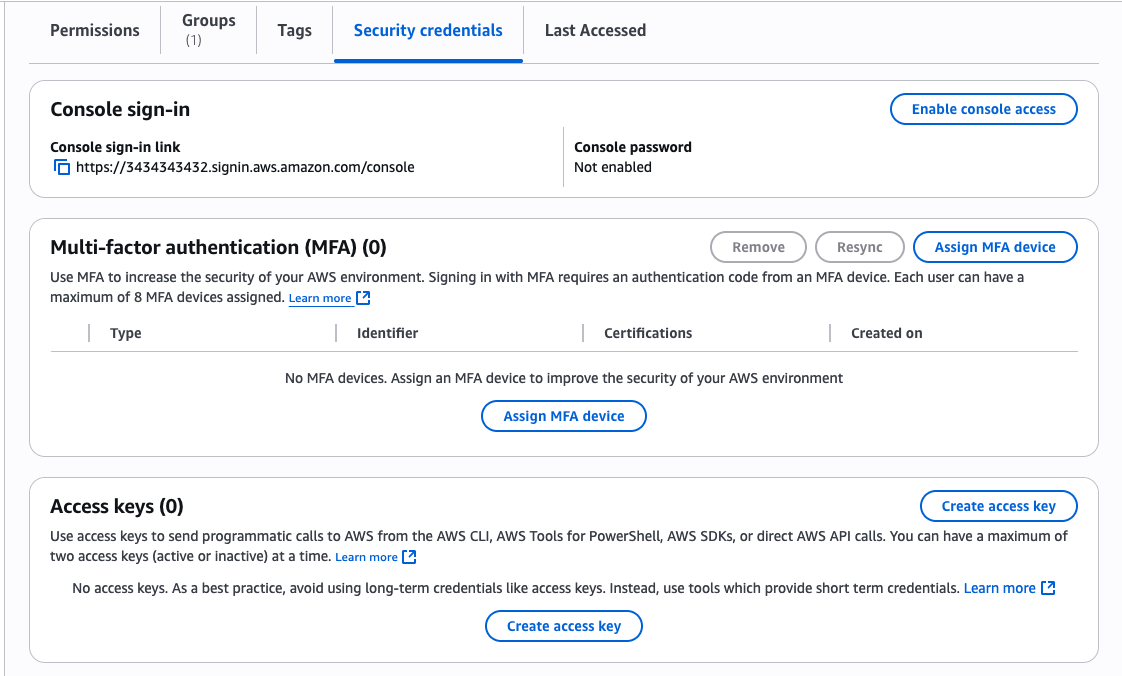Copy the console sign-in link
The image size is (1122, 676).
coord(62,168)
